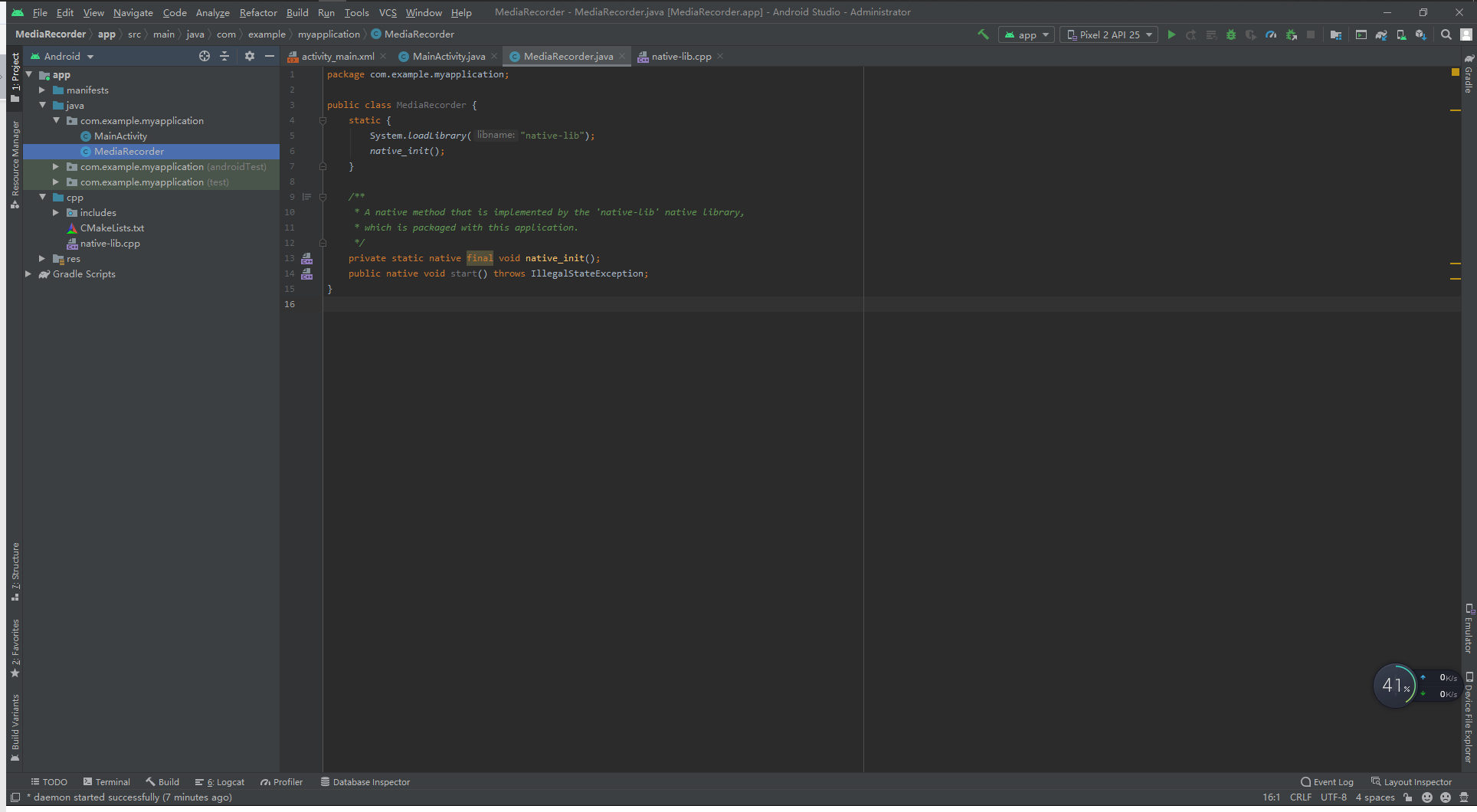Screen dimensions: 1477x812
Task: Run the app with green play button
Action: click(1171, 34)
